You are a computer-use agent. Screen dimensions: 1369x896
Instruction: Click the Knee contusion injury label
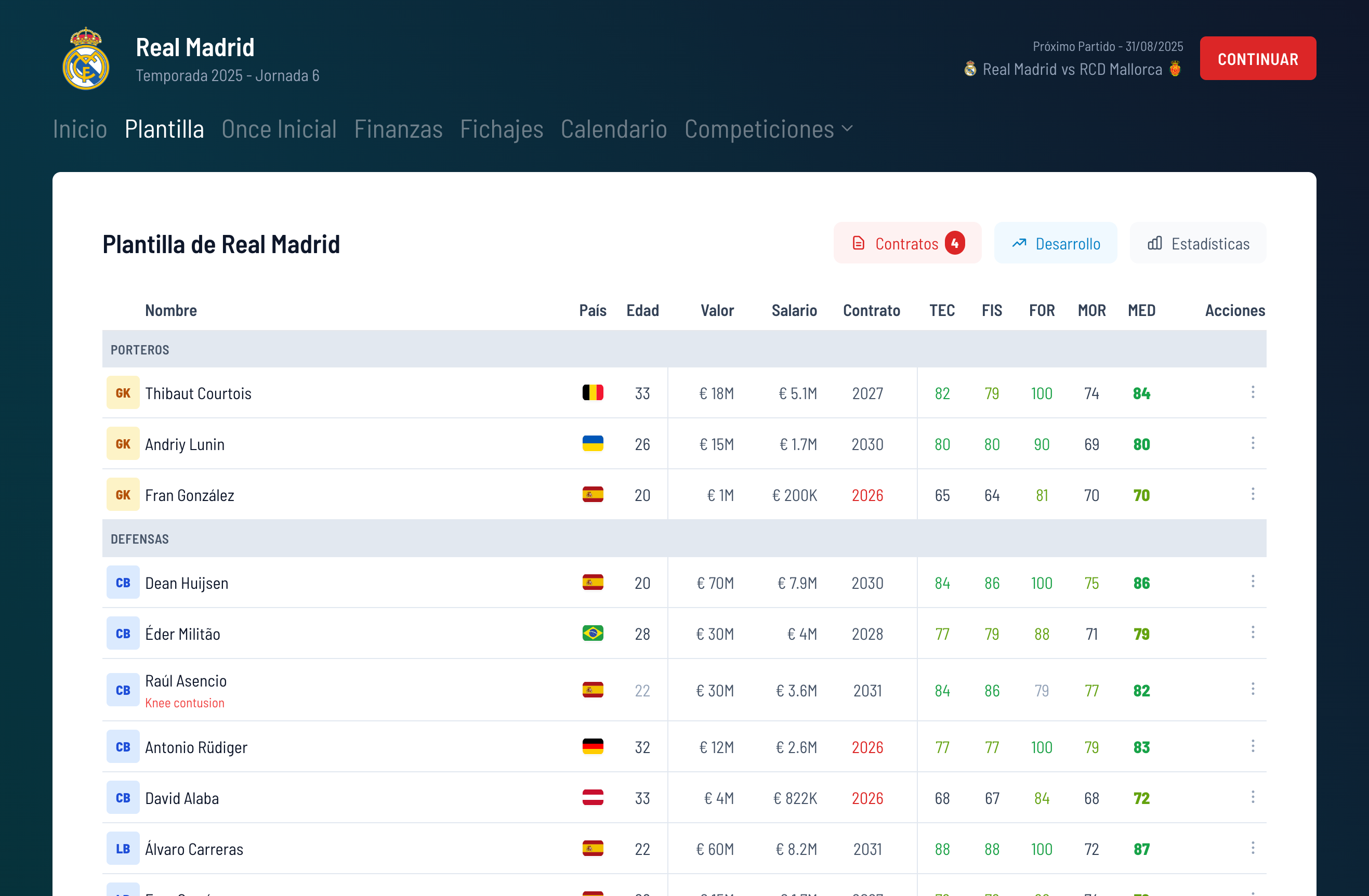coord(185,703)
